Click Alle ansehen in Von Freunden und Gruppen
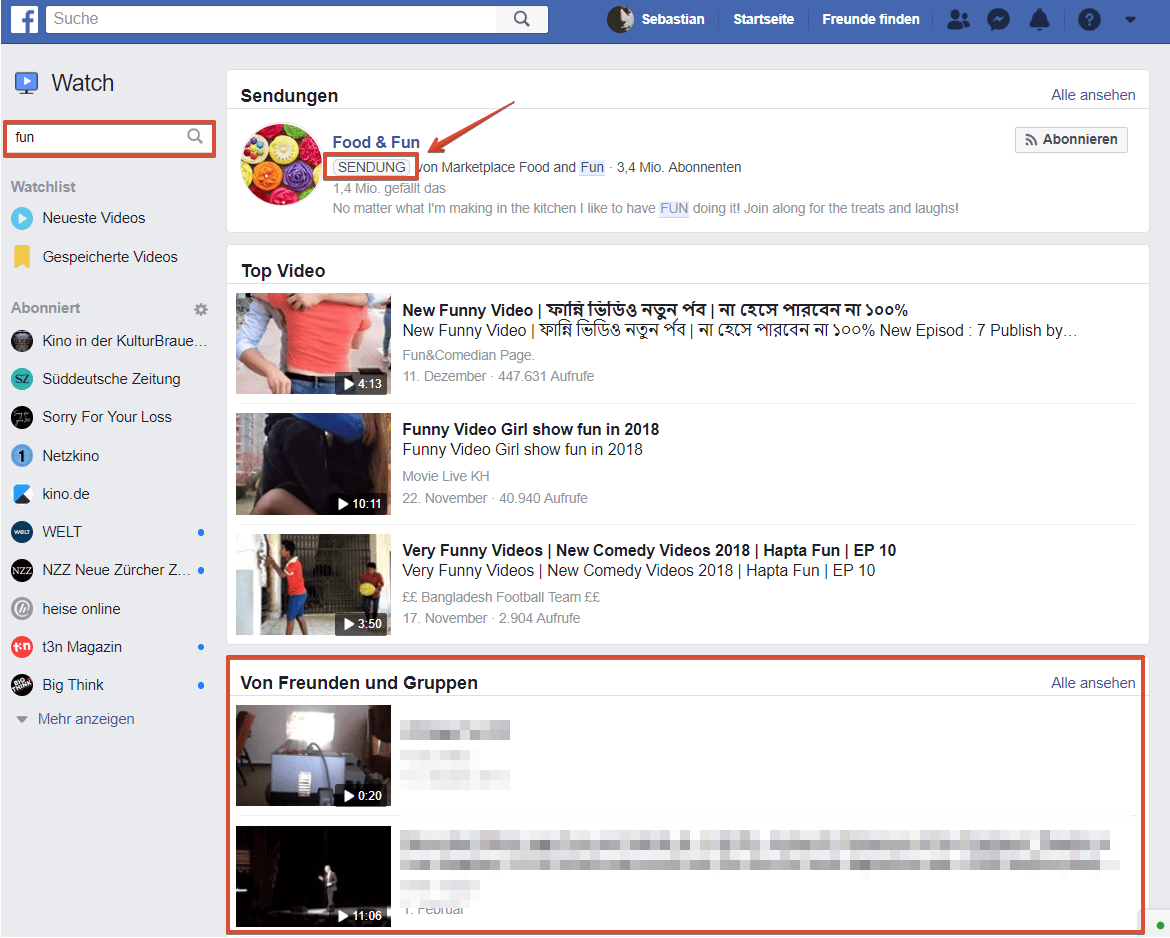 coord(1093,683)
